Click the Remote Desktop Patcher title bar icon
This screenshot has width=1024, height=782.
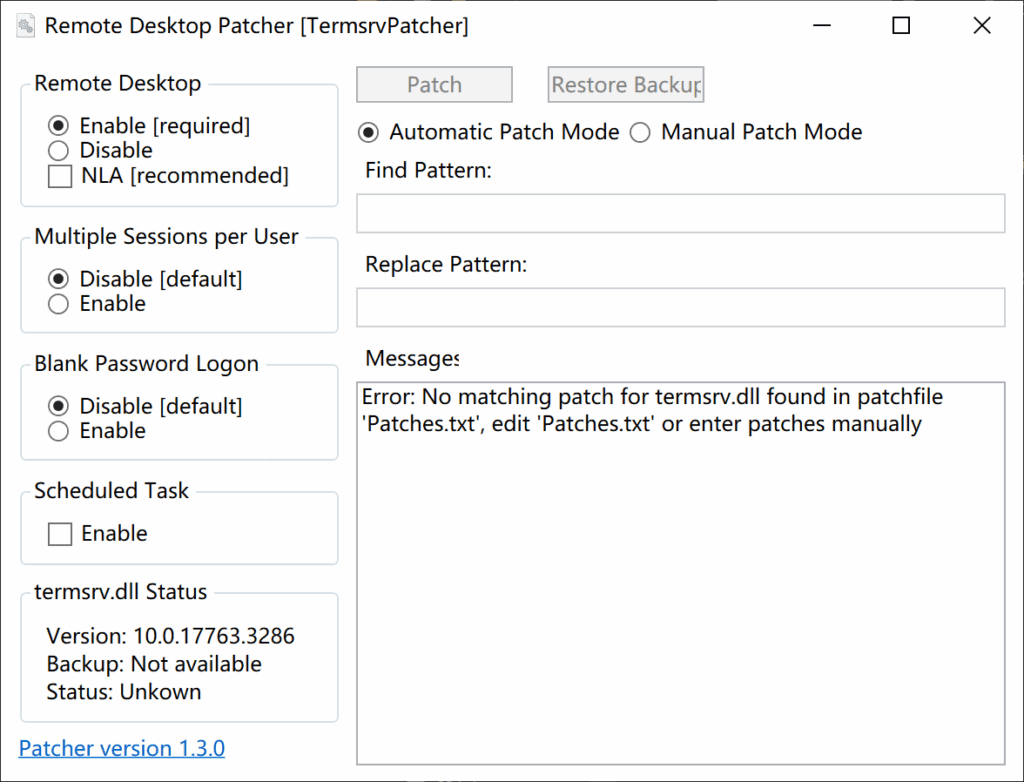[x=24, y=25]
